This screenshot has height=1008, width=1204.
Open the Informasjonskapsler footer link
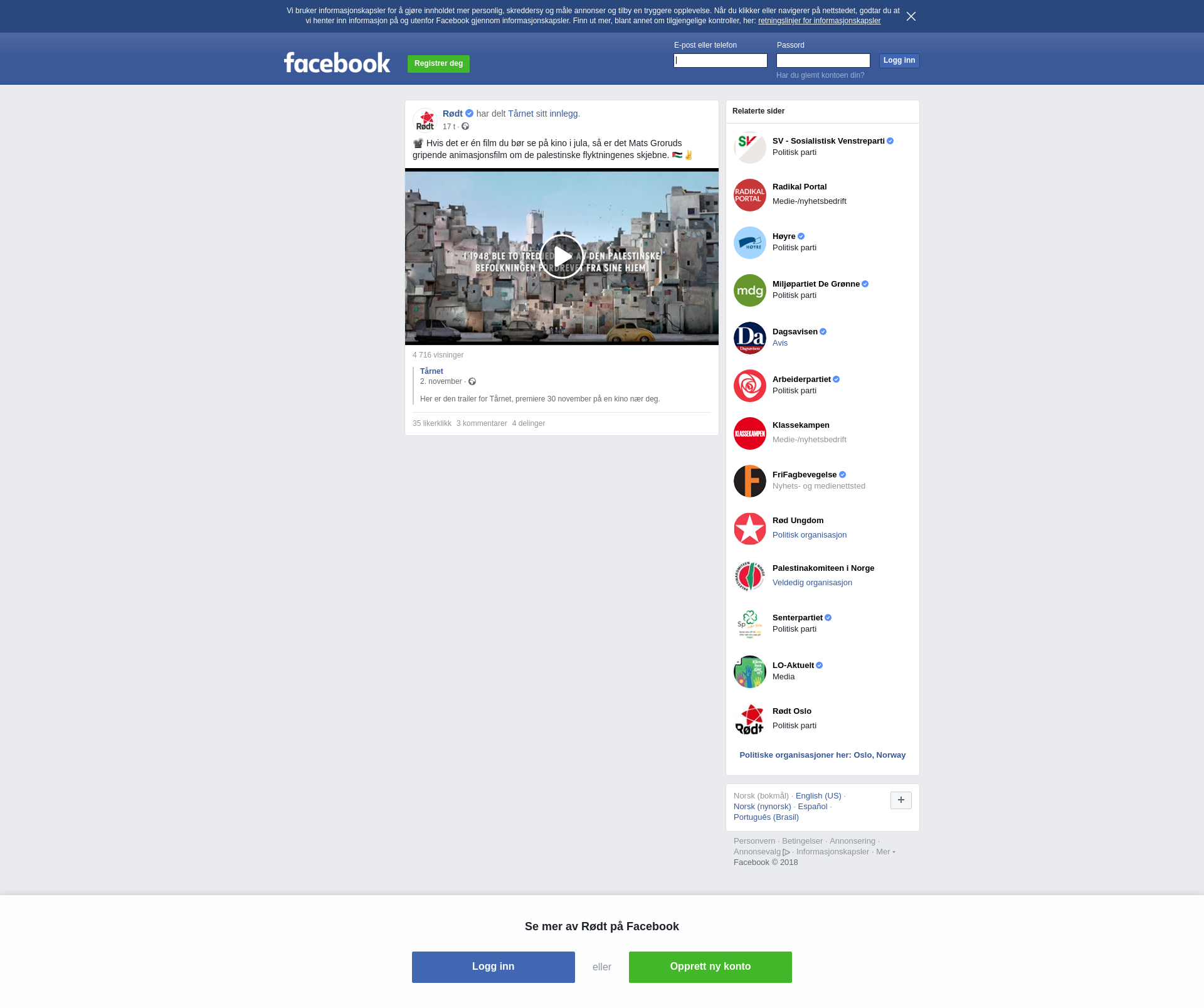[833, 852]
